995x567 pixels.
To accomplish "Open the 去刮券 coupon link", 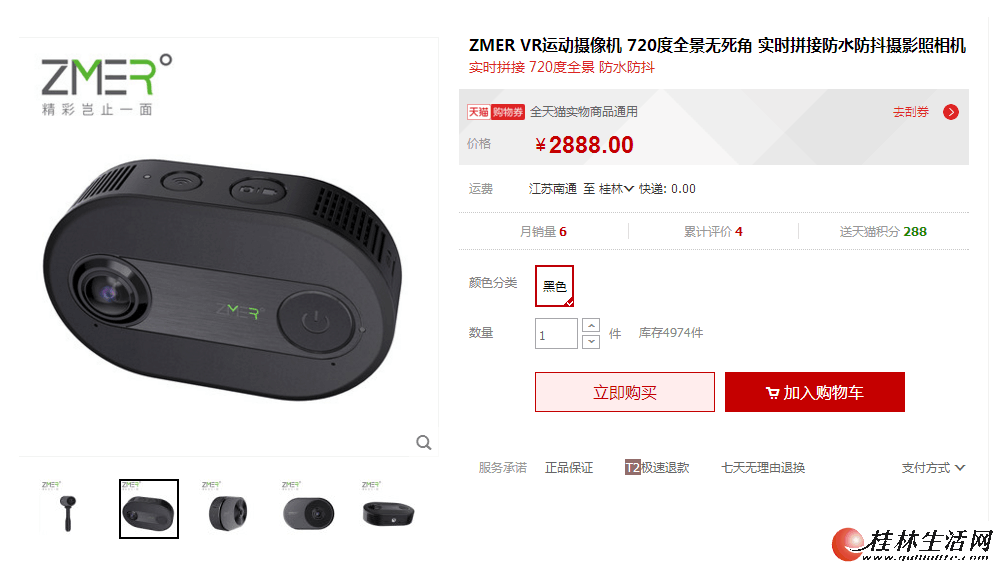I will 911,112.
